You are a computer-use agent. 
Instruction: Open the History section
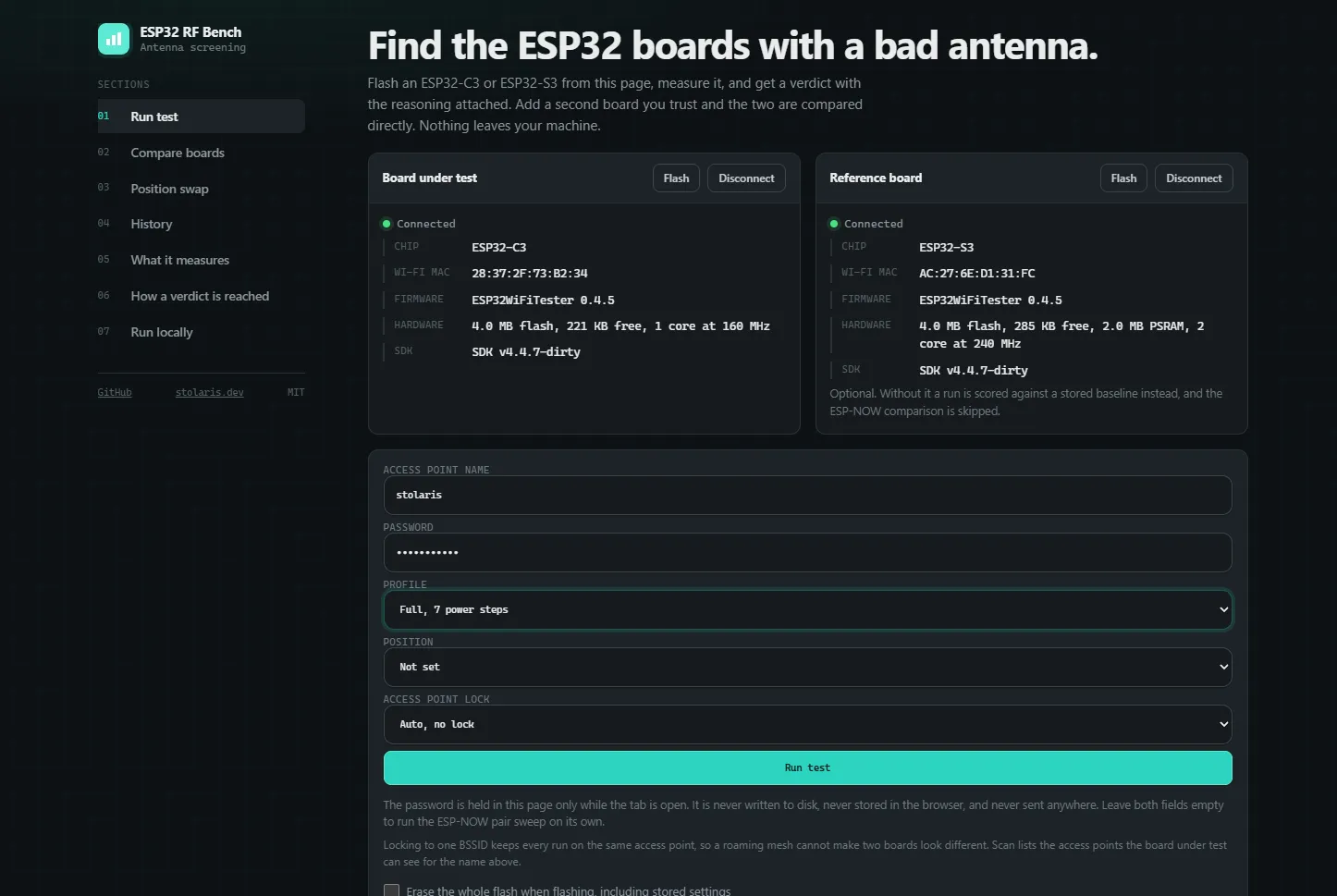coord(201,224)
